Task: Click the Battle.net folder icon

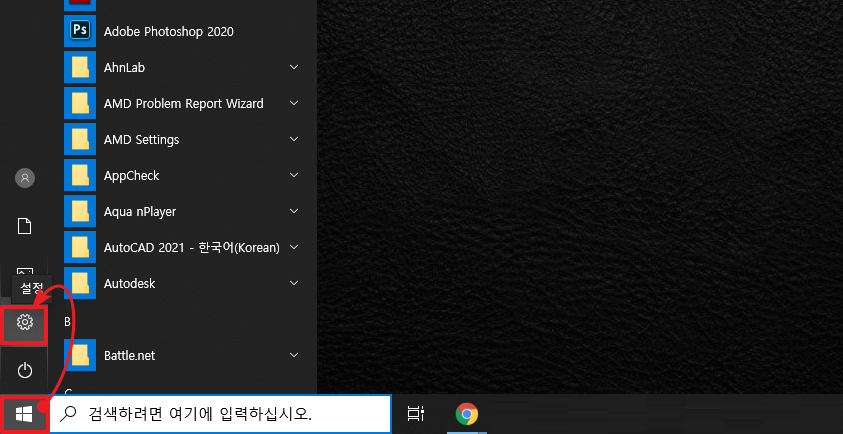Action: pyautogui.click(x=80, y=355)
